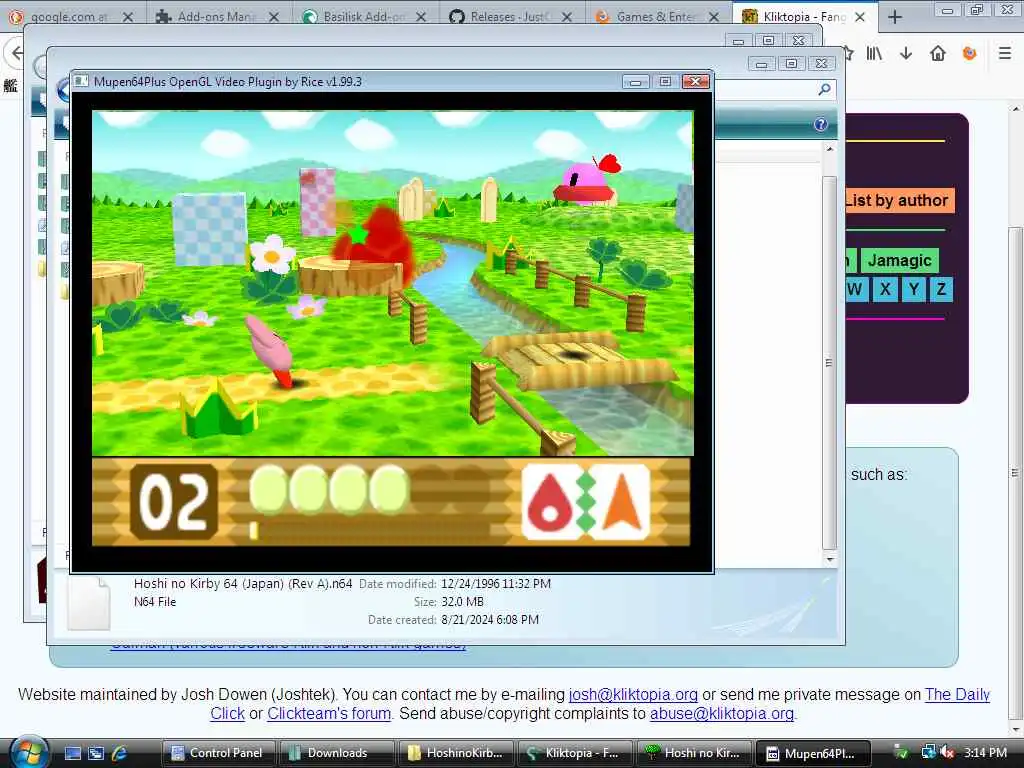Image resolution: width=1024 pixels, height=768 pixels.
Task: Switch to Control Panel taskbar button
Action: [x=218, y=753]
